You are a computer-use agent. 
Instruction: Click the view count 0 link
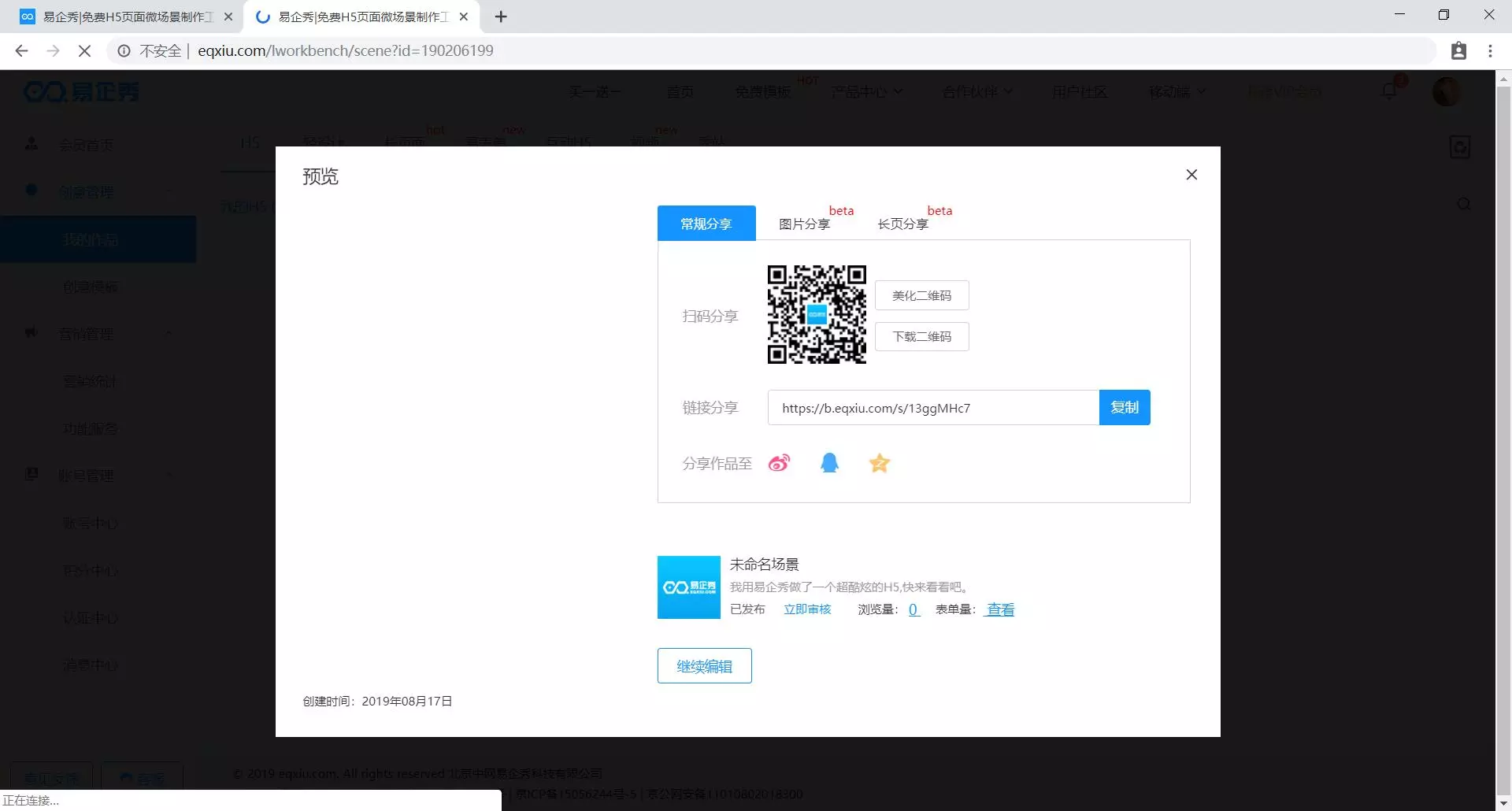pyautogui.click(x=913, y=609)
